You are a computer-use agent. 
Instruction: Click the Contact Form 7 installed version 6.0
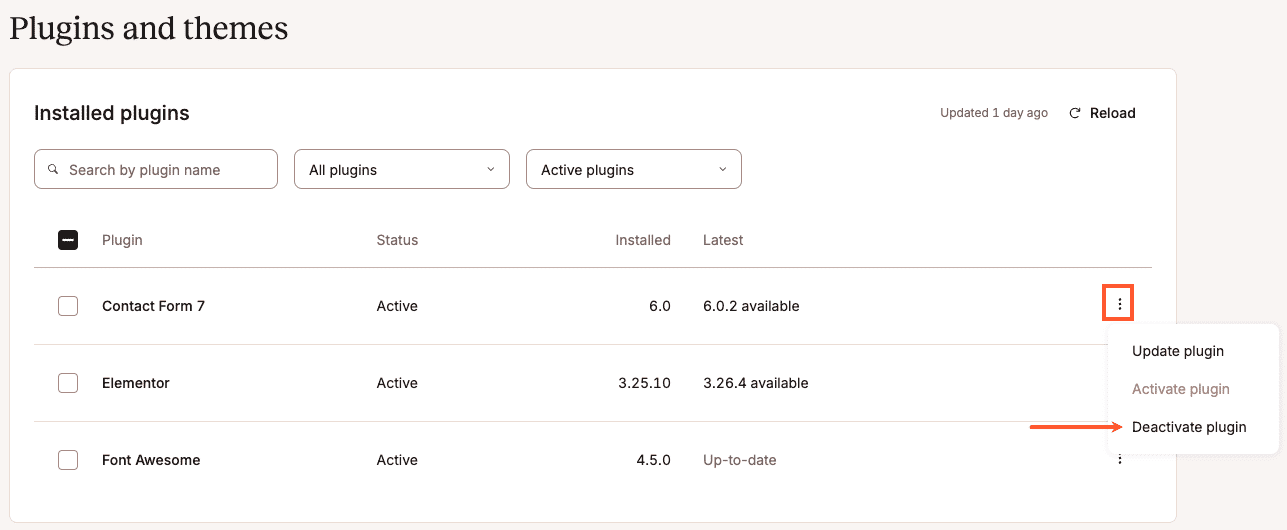[660, 306]
